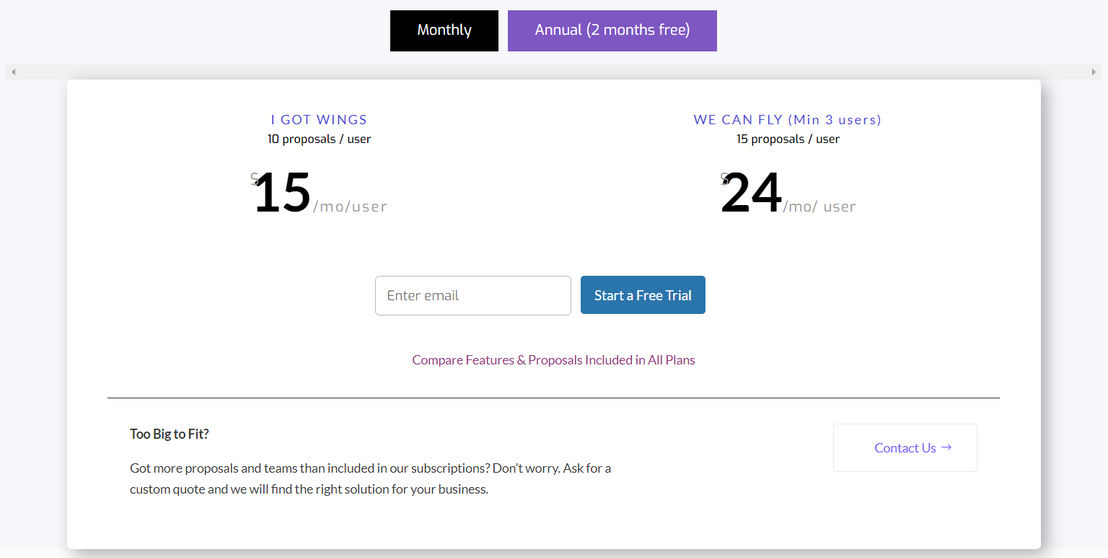This screenshot has width=1108, height=558.
Task: Focus the Enter email field
Action: coord(473,295)
